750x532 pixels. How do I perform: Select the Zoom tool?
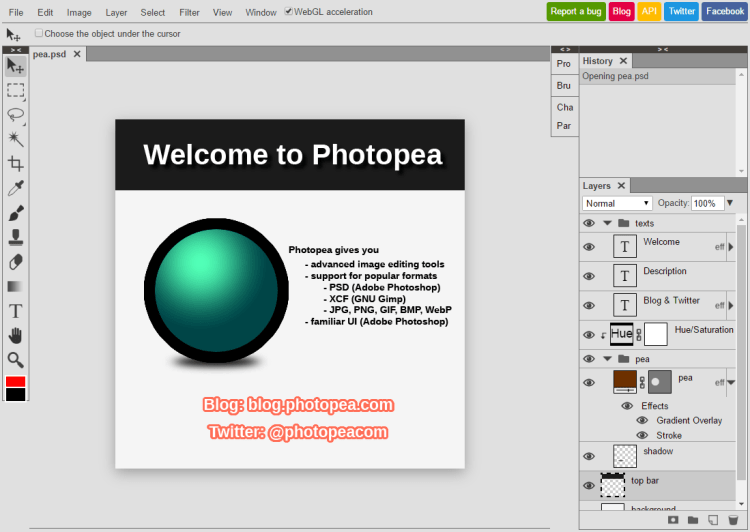point(15,360)
